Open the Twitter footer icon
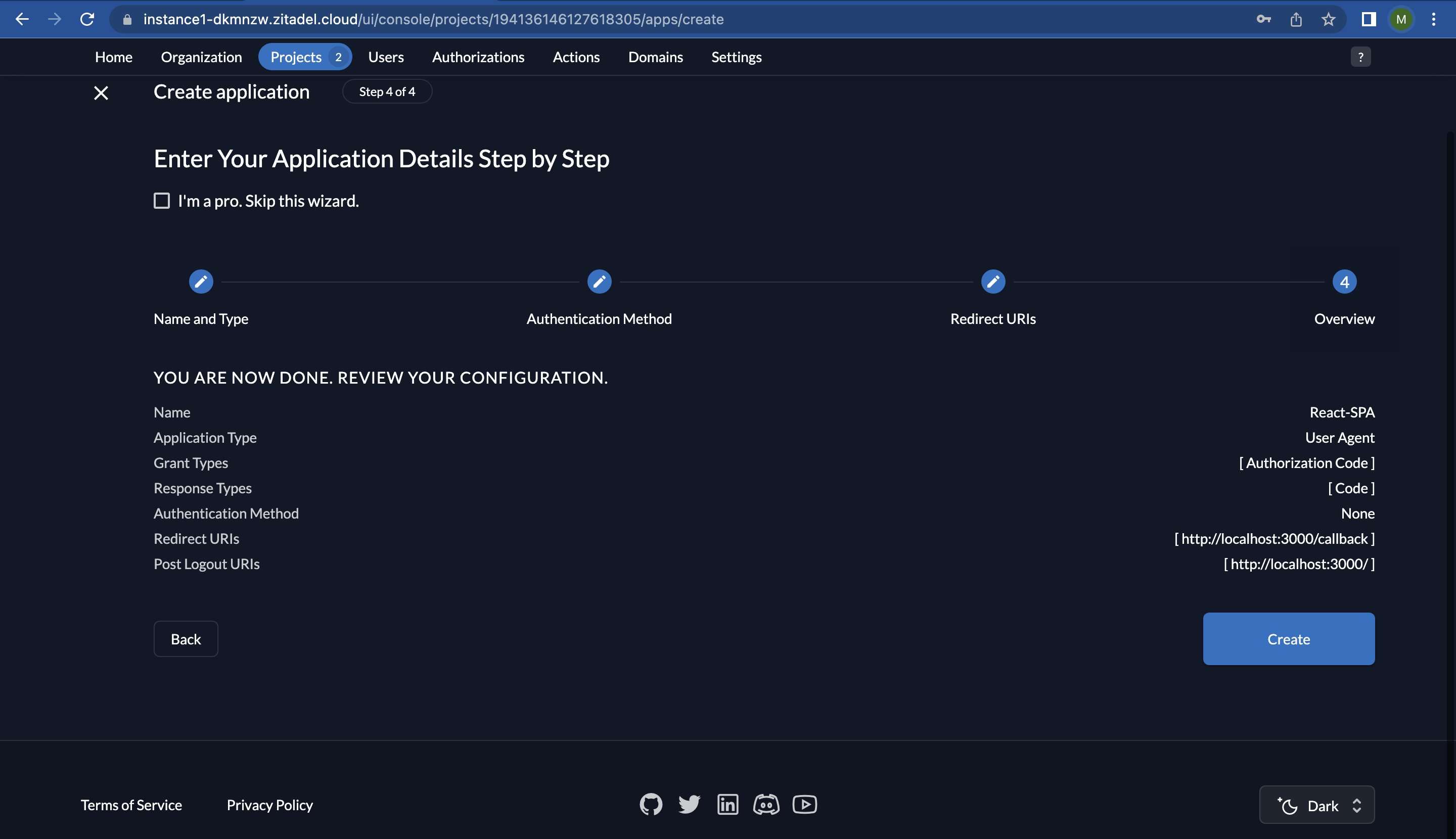1456x839 pixels. 689,804
